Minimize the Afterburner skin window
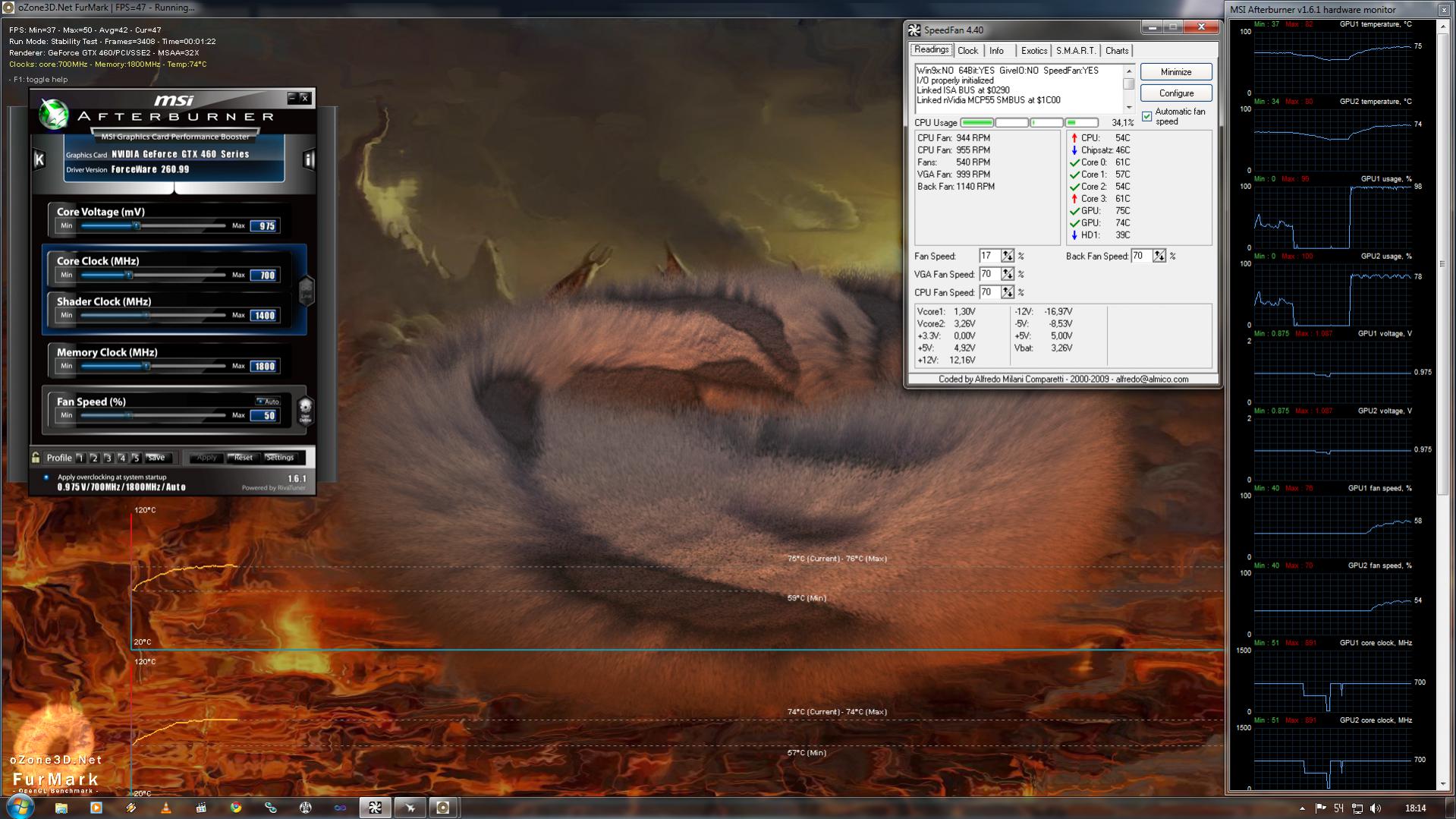Image resolution: width=1456 pixels, height=819 pixels. tap(292, 98)
